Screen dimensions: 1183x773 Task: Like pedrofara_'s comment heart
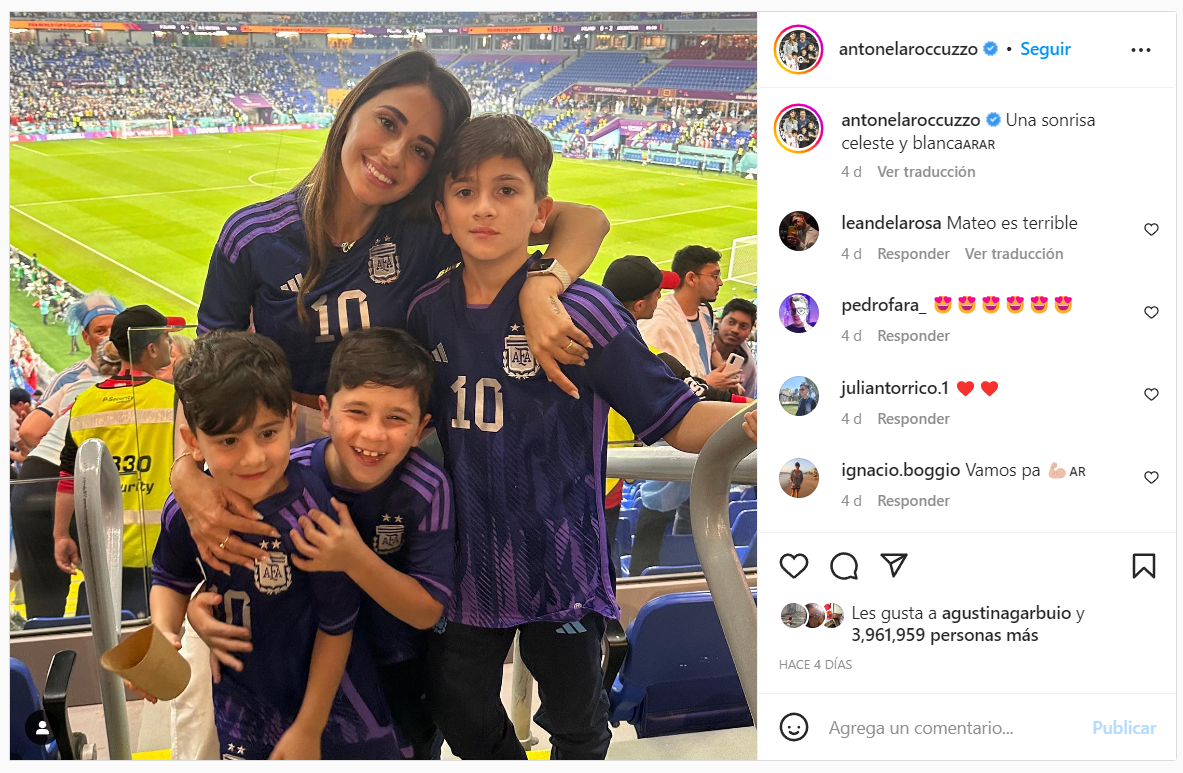[x=1151, y=312]
